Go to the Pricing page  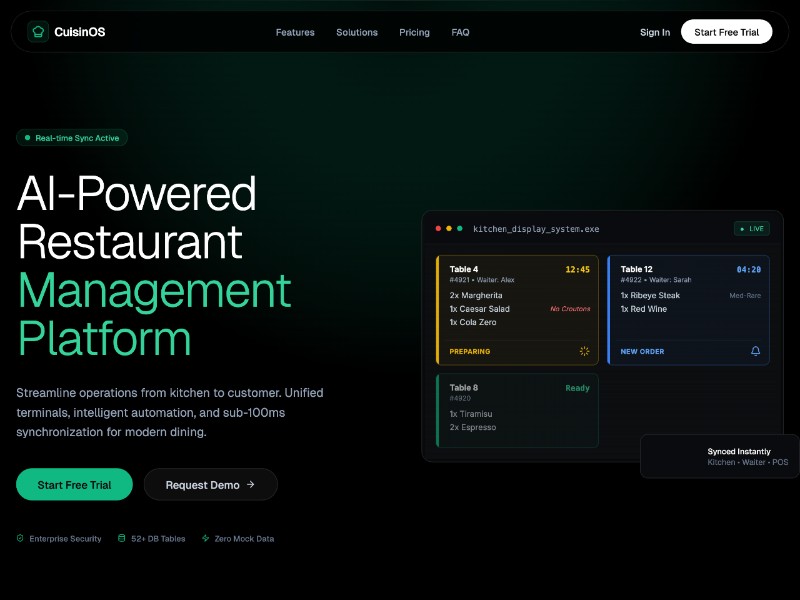[414, 32]
